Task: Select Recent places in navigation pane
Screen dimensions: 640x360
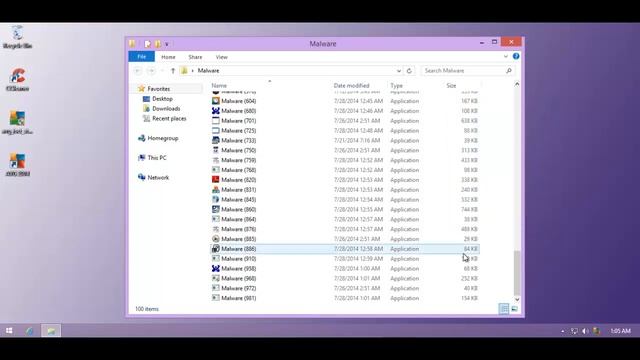Action: coord(169,118)
